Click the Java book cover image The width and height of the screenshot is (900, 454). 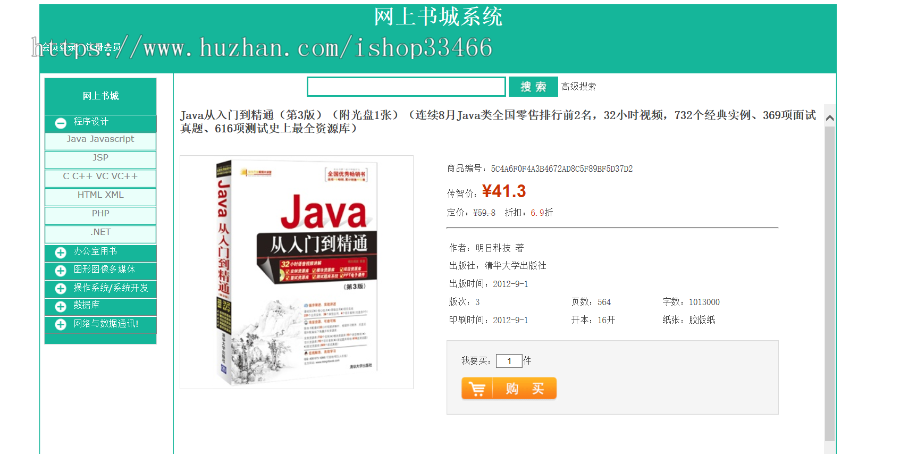[x=297, y=272]
